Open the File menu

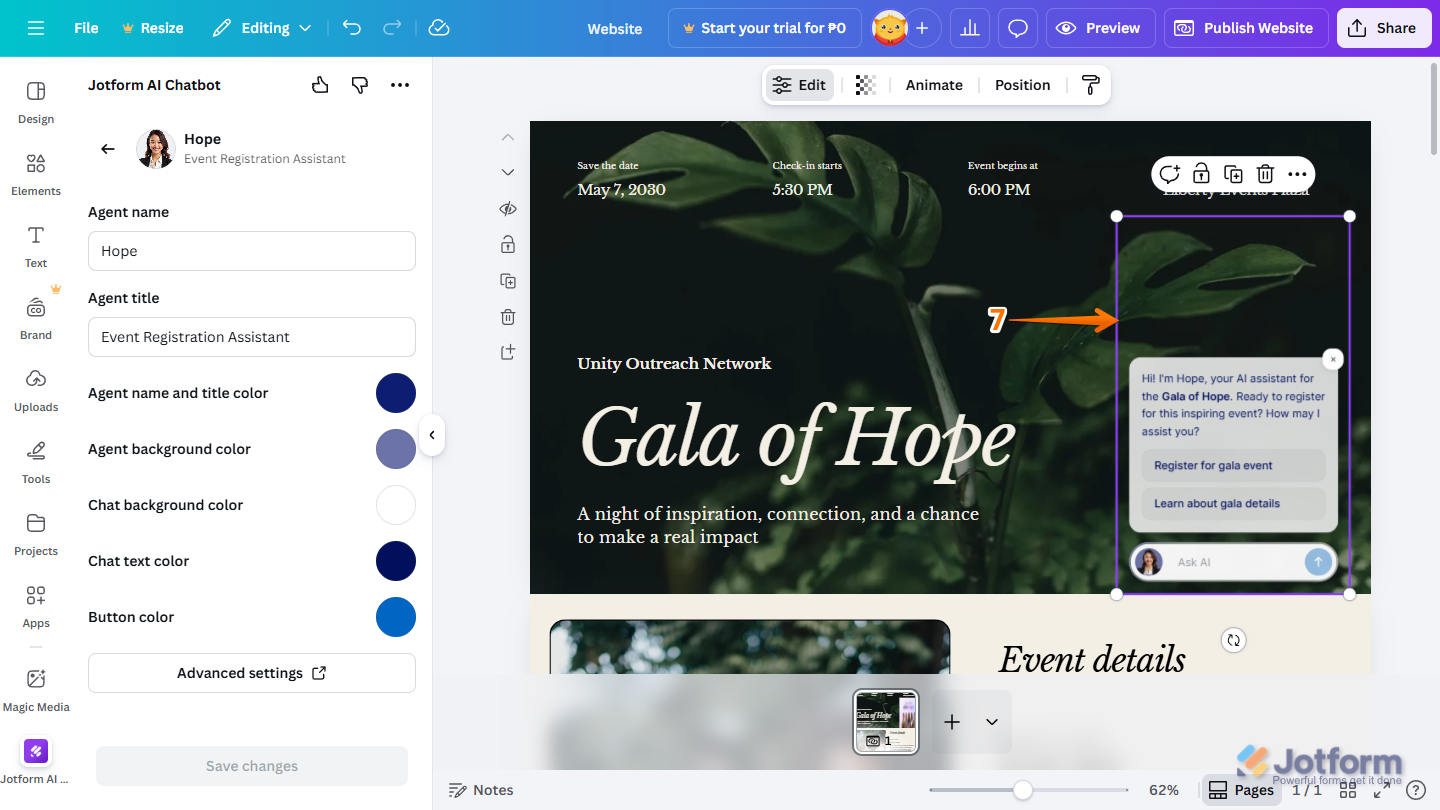pyautogui.click(x=85, y=27)
